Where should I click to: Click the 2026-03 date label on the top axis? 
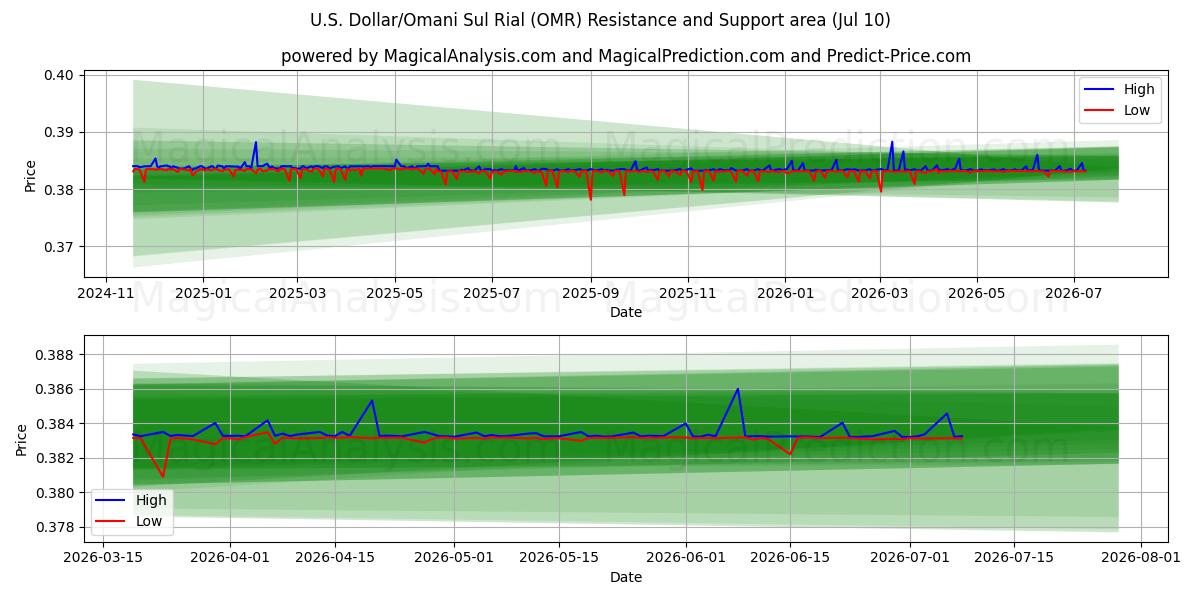click(x=880, y=294)
